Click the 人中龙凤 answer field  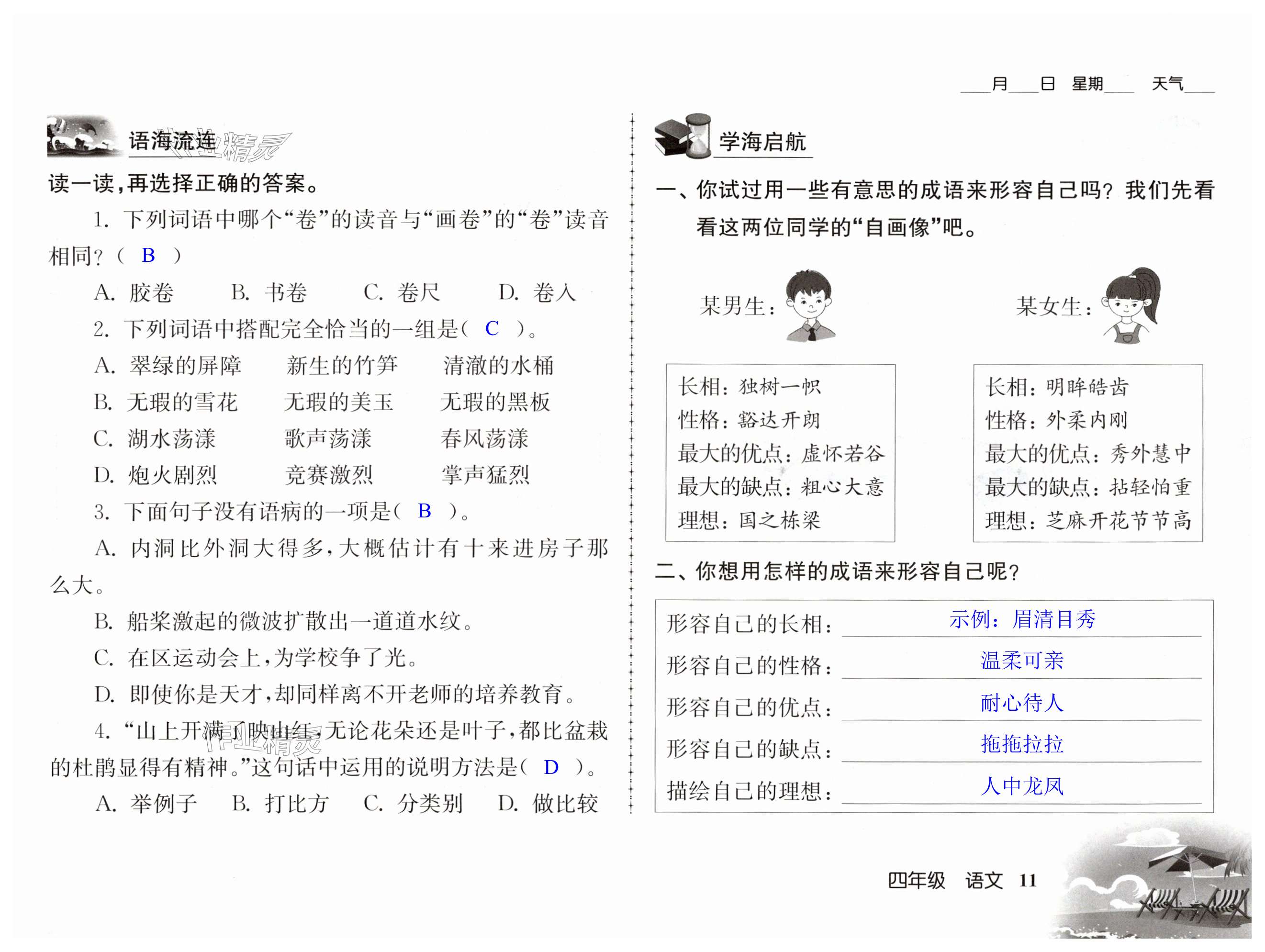click(x=1021, y=787)
